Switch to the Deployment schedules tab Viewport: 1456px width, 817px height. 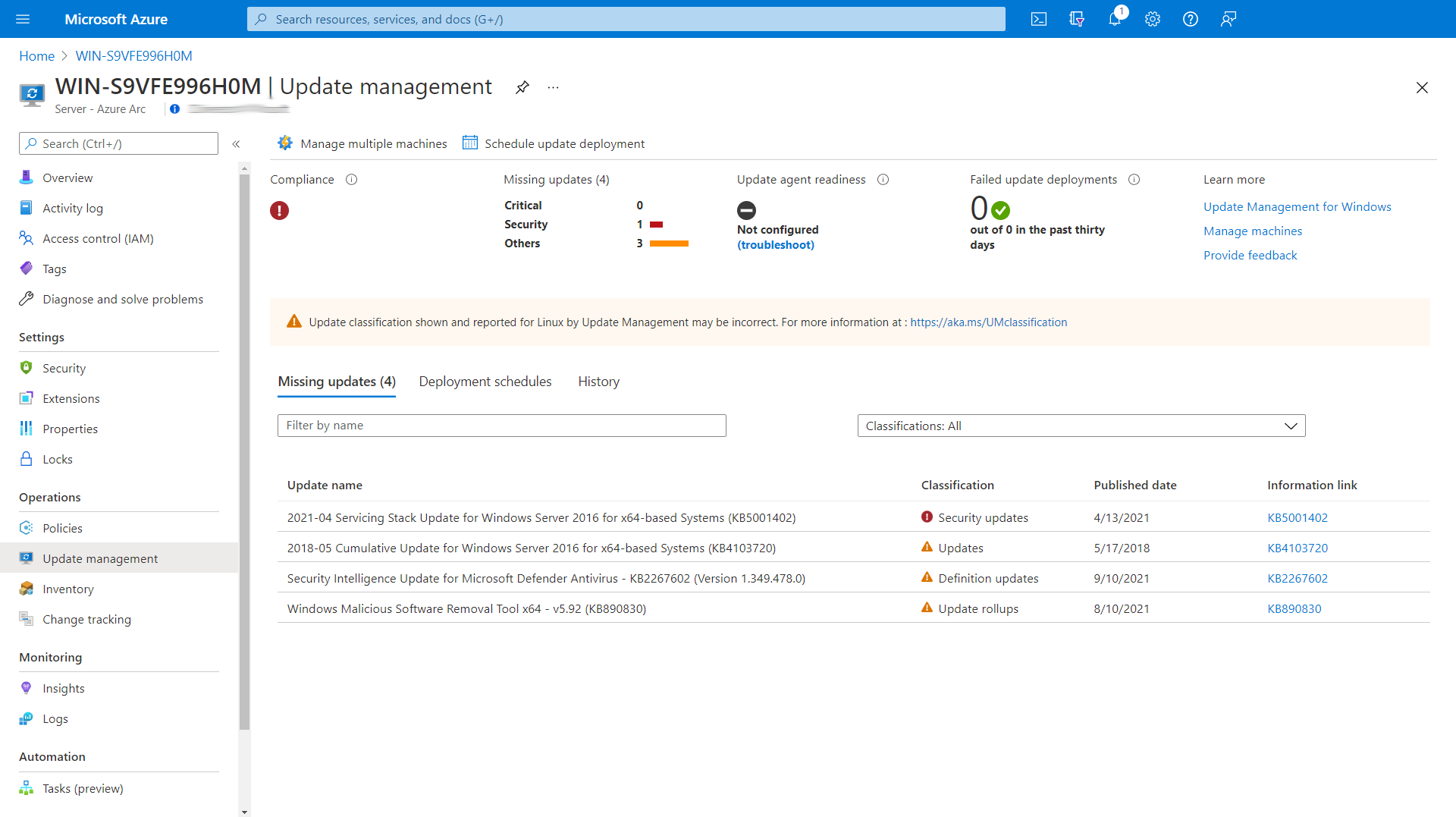point(485,382)
